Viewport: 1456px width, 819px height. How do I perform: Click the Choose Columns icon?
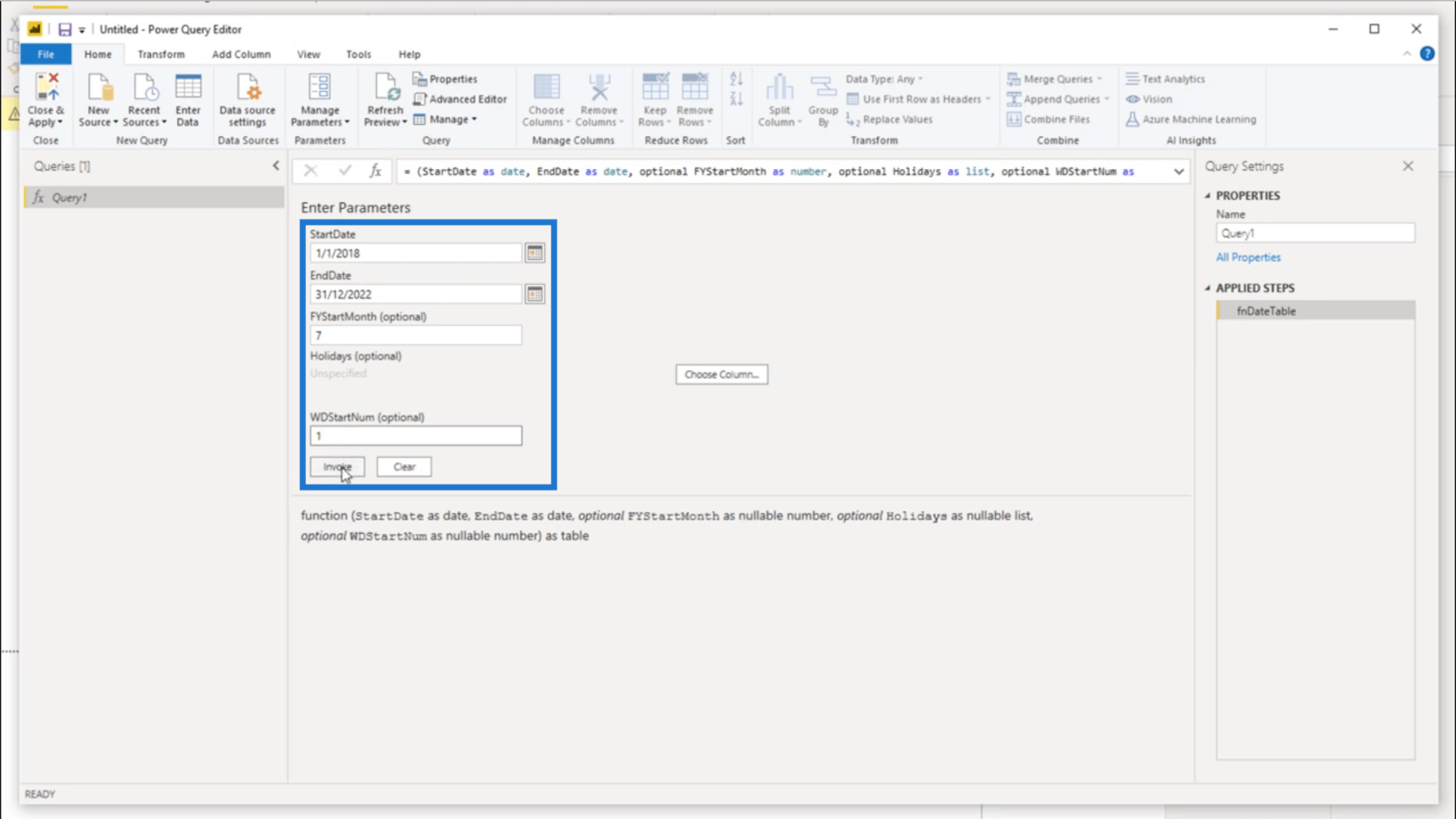546,99
